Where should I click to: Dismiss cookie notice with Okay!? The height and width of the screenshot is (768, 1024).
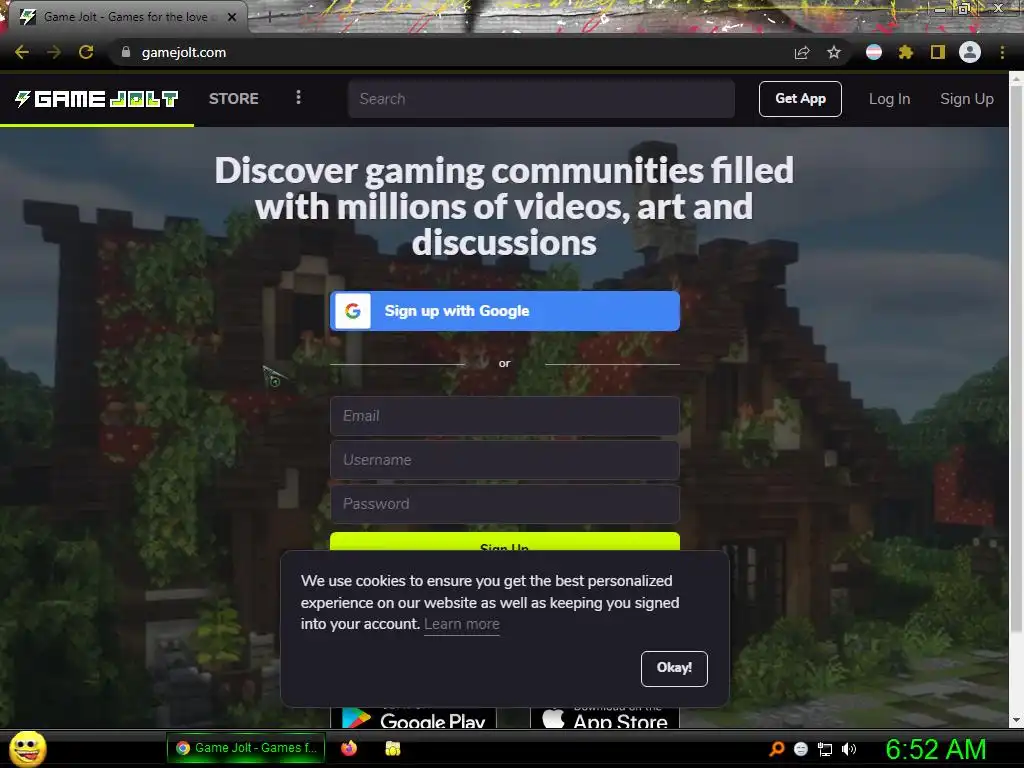point(674,668)
